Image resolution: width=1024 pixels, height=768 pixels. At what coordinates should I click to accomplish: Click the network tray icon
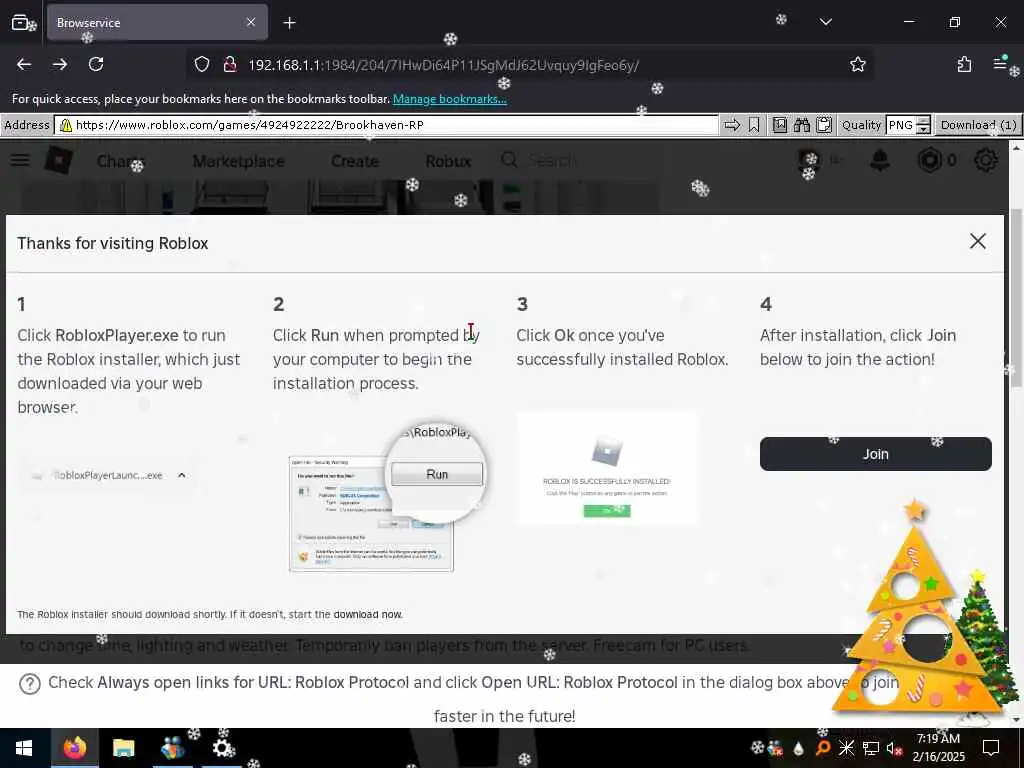pyautogui.click(x=870, y=748)
